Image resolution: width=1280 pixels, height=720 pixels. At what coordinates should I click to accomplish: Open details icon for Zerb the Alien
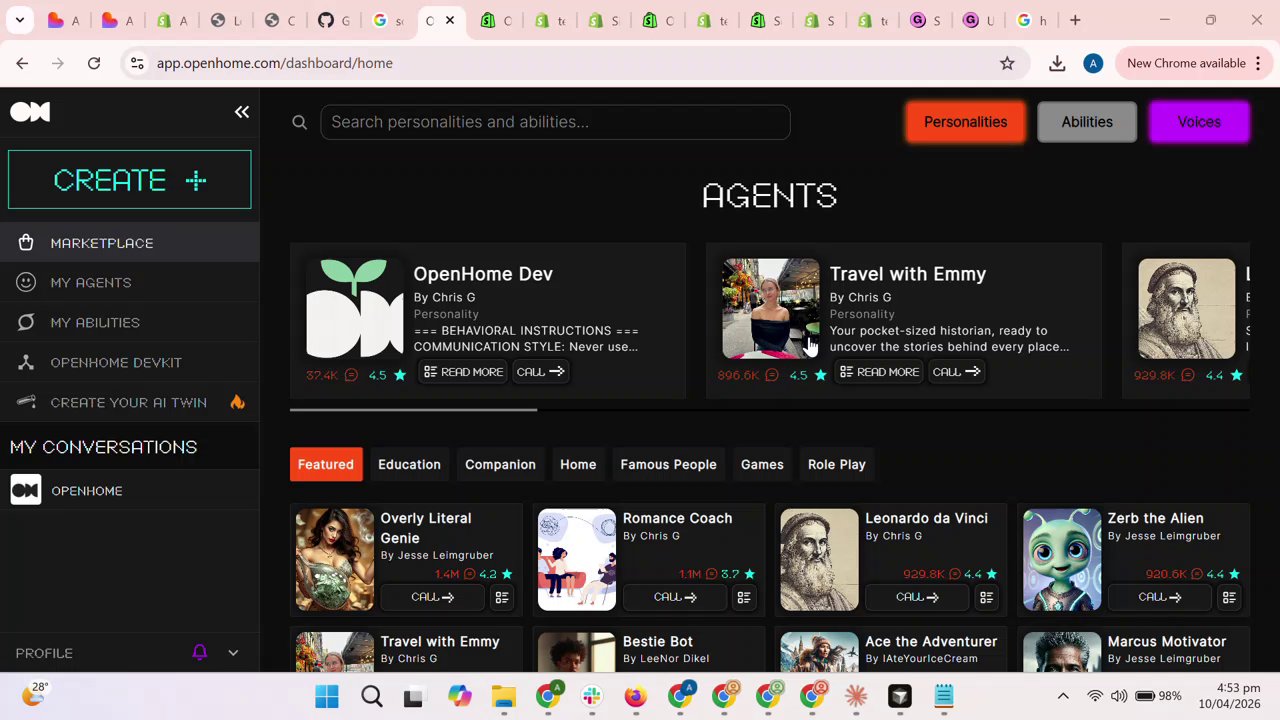pos(1229,597)
